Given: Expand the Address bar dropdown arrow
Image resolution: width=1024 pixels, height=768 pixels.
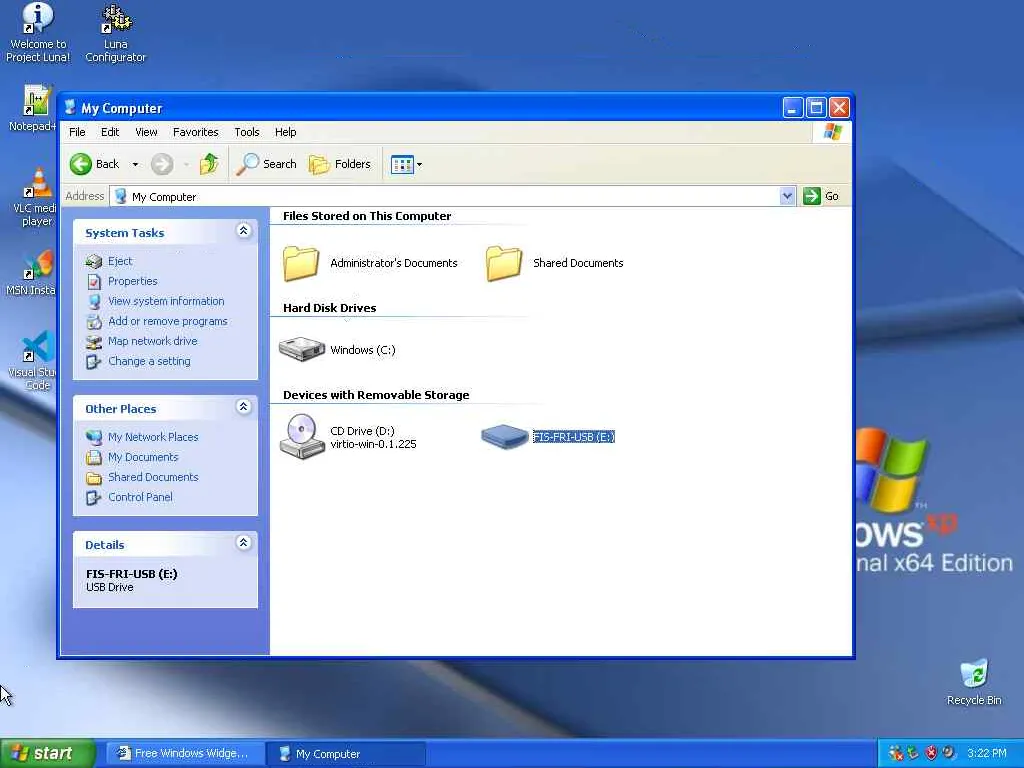Looking at the screenshot, I should [788, 196].
